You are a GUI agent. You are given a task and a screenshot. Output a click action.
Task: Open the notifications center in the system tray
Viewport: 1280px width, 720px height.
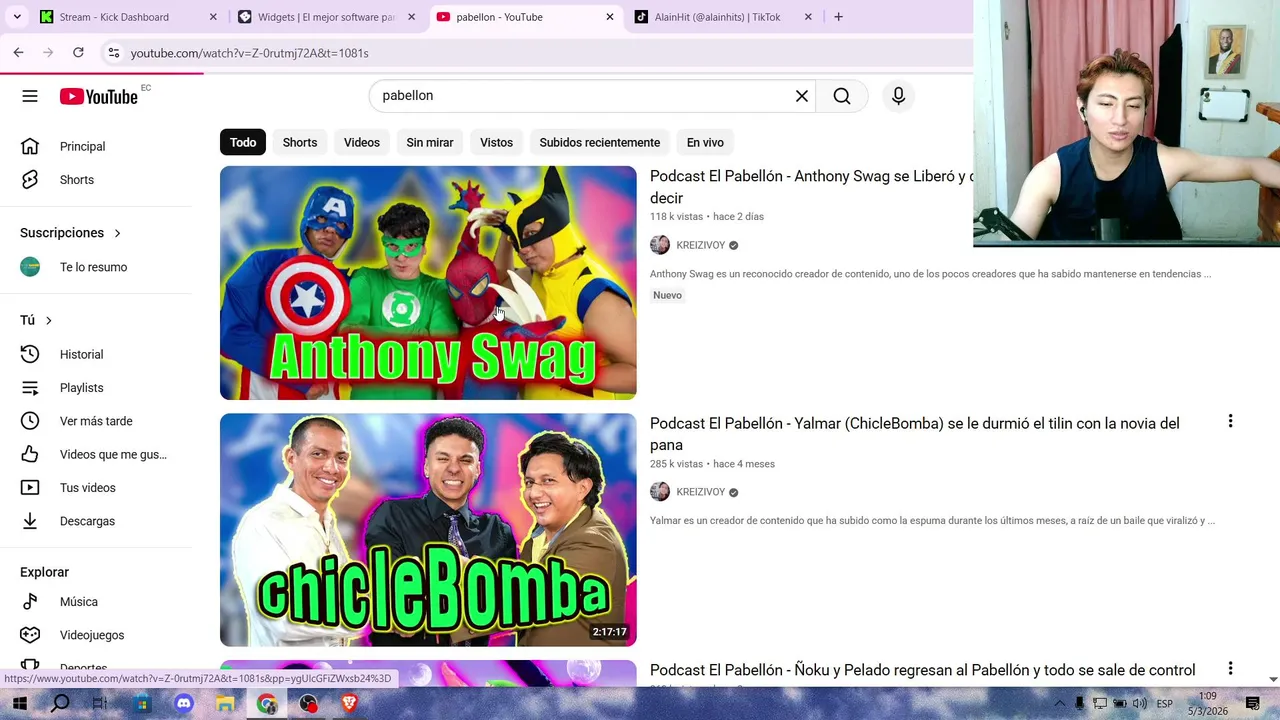[x=1252, y=704]
